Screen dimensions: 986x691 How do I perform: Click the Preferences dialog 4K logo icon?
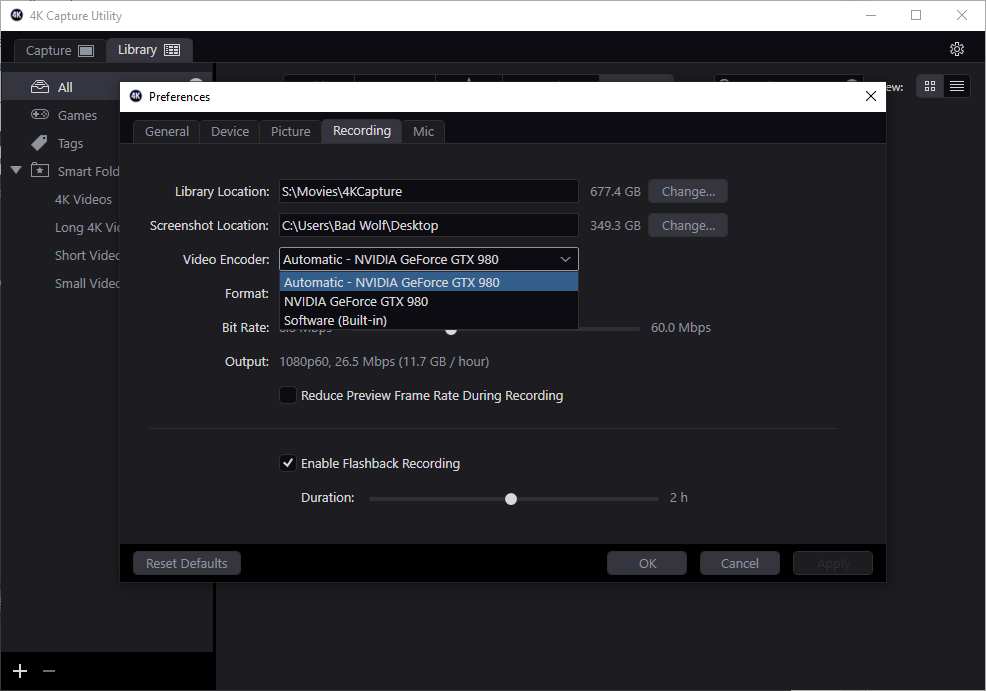tap(136, 96)
